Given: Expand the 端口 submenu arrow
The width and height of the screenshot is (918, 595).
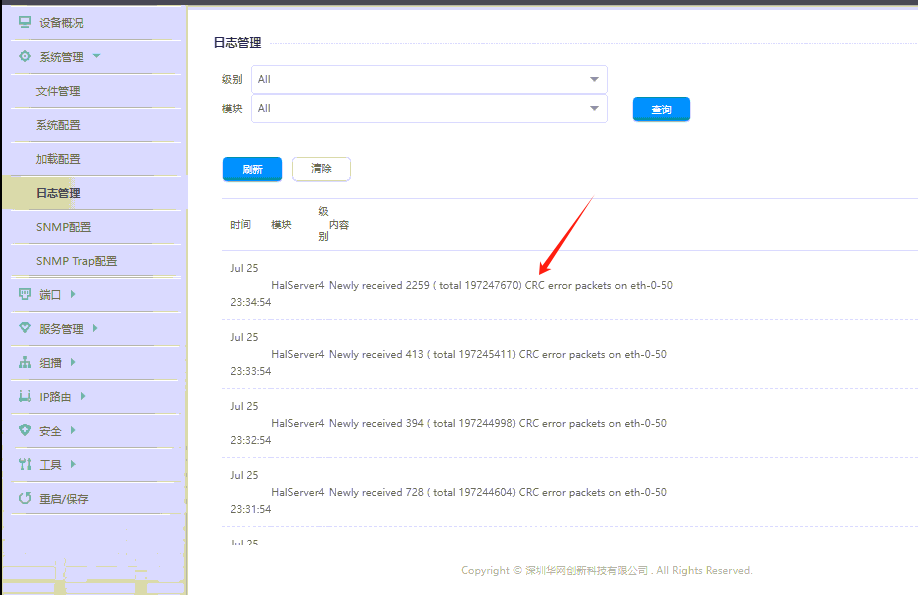Looking at the screenshot, I should pos(73,294).
